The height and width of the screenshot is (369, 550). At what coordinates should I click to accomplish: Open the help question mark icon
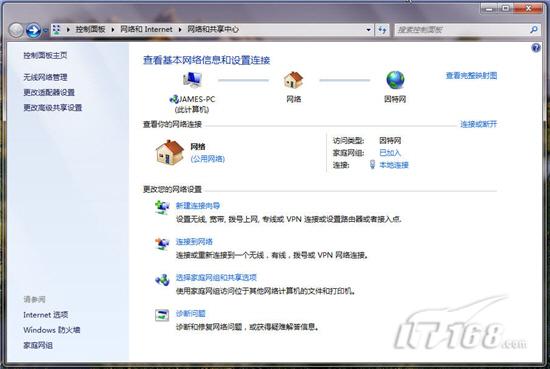click(x=536, y=48)
